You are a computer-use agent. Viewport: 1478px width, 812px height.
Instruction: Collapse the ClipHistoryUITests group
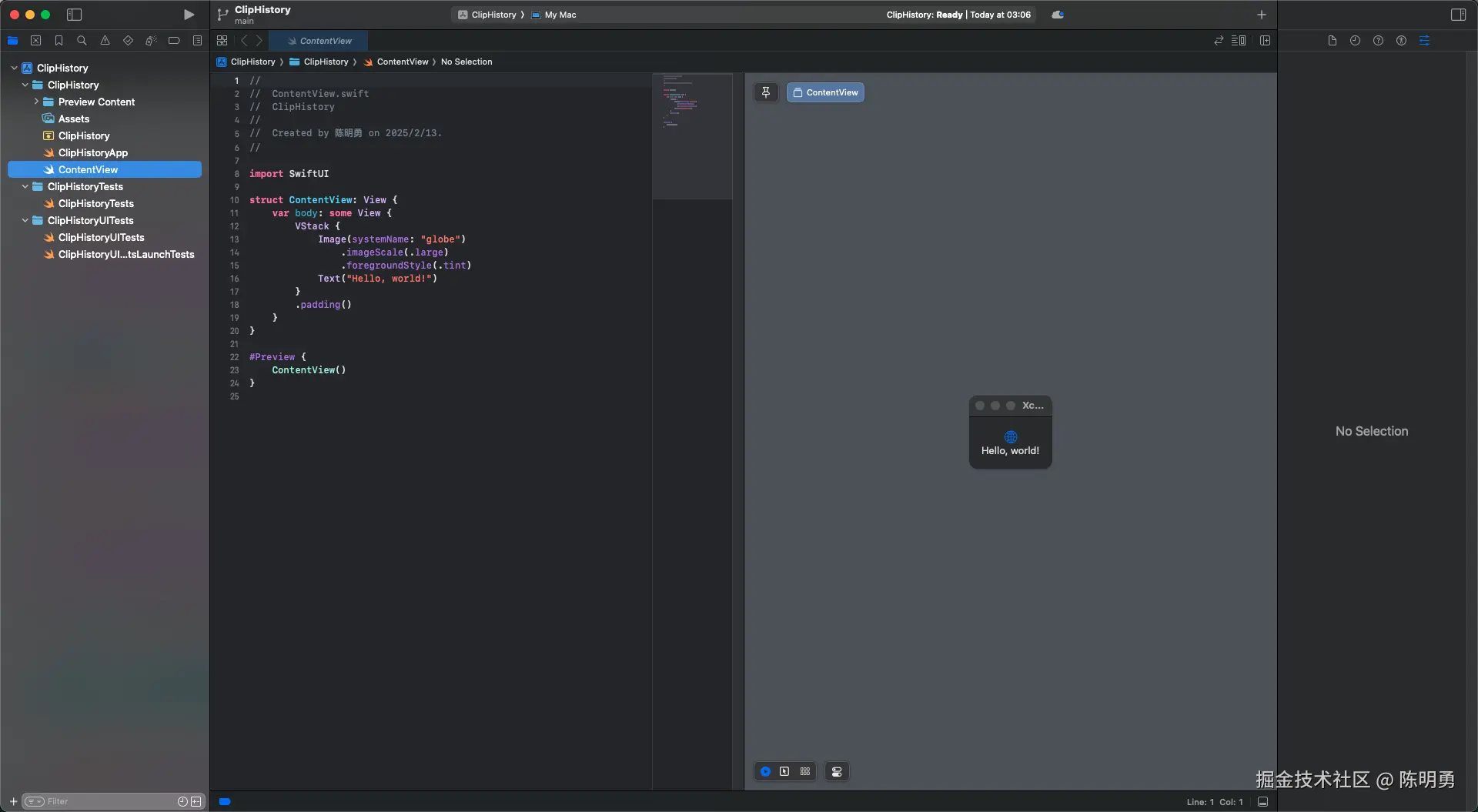(25, 220)
